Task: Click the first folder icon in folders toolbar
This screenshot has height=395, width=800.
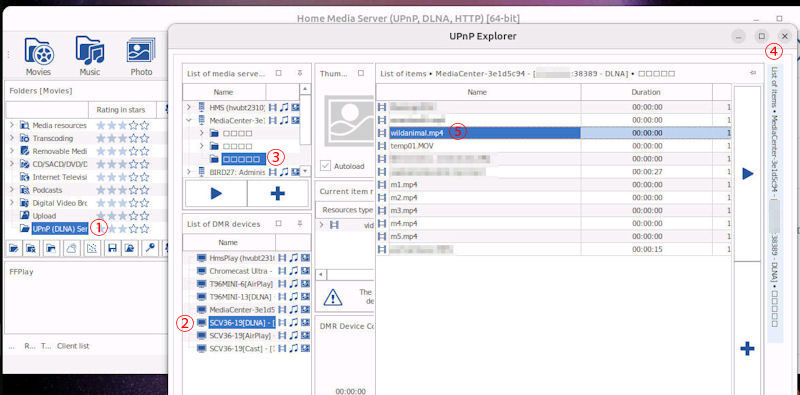Action: (x=14, y=249)
